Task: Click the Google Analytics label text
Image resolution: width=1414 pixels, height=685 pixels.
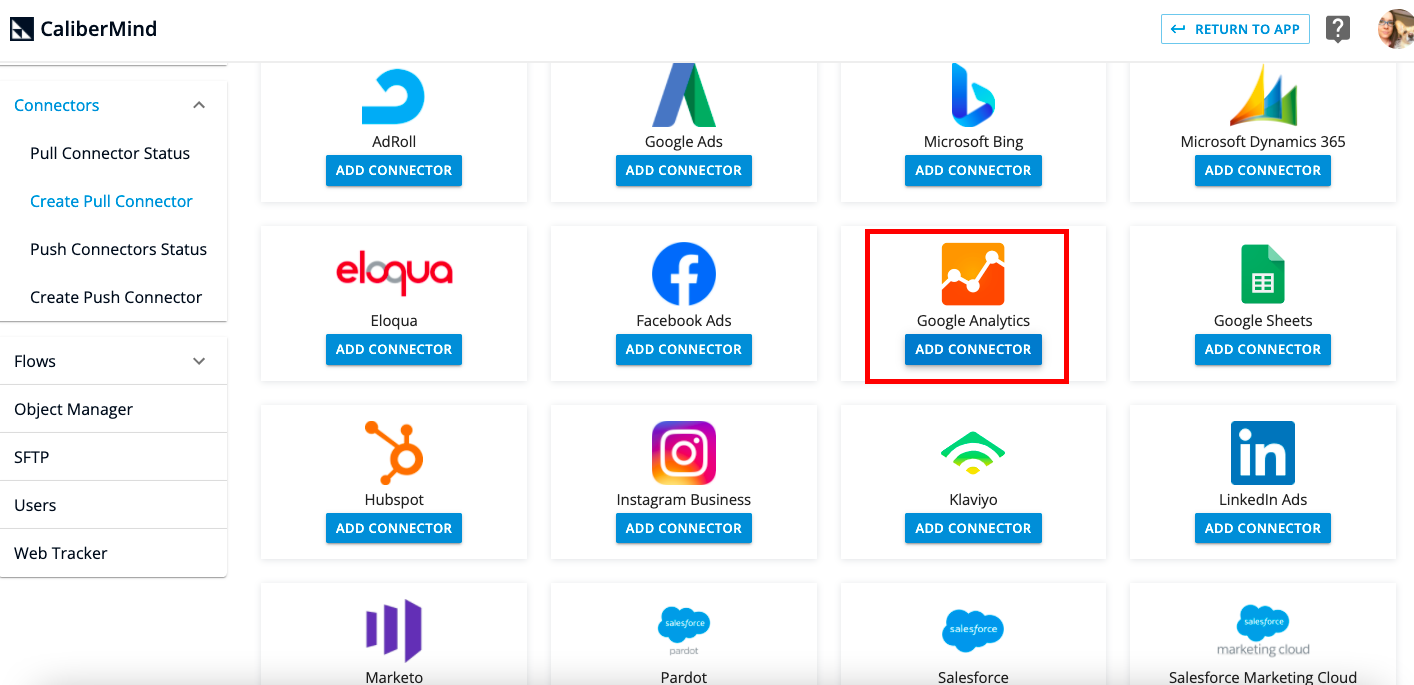Action: click(x=973, y=321)
